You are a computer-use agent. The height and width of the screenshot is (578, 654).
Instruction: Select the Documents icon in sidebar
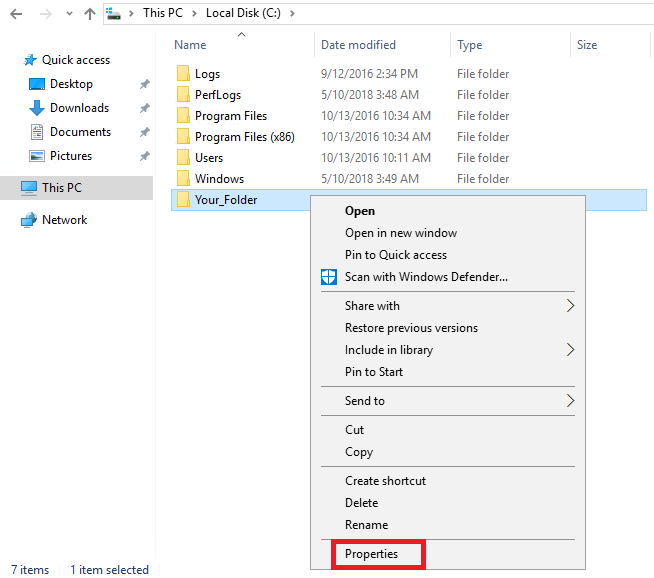point(37,132)
